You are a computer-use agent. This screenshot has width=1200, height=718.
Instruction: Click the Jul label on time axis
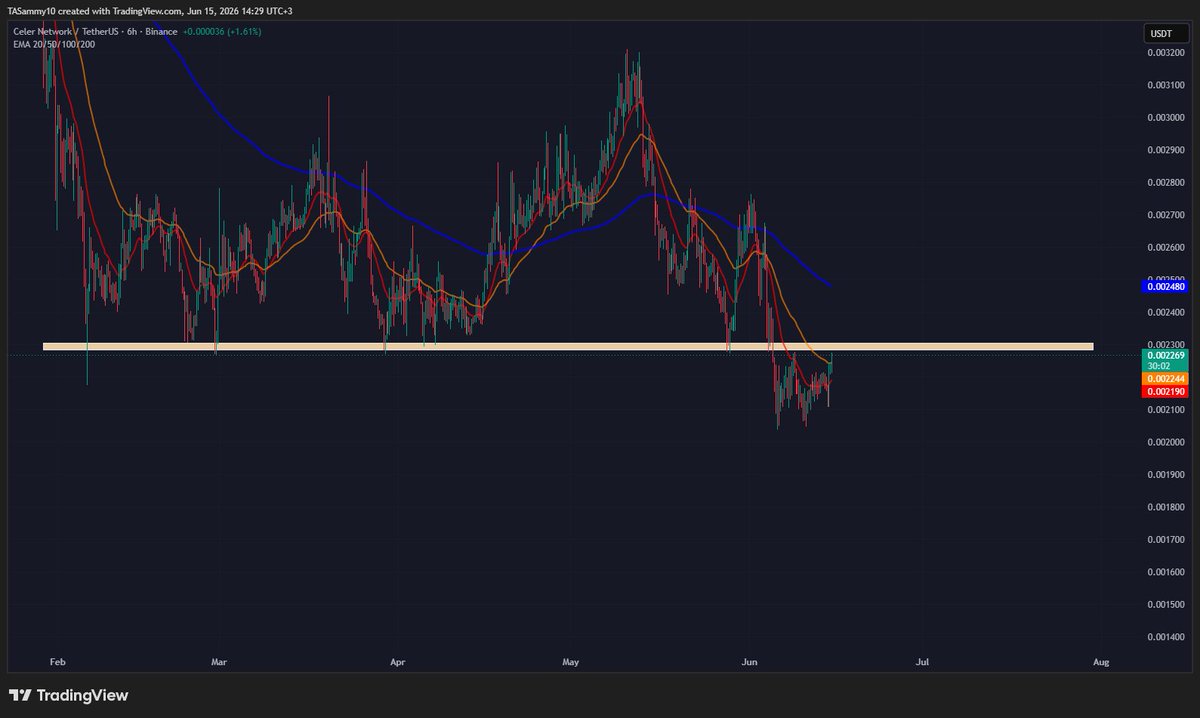[922, 662]
